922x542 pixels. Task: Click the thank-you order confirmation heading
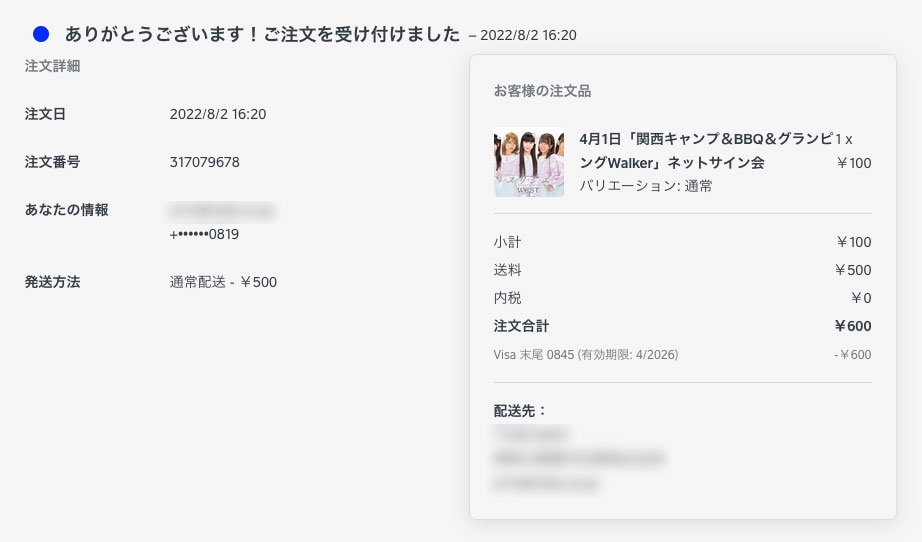263,34
